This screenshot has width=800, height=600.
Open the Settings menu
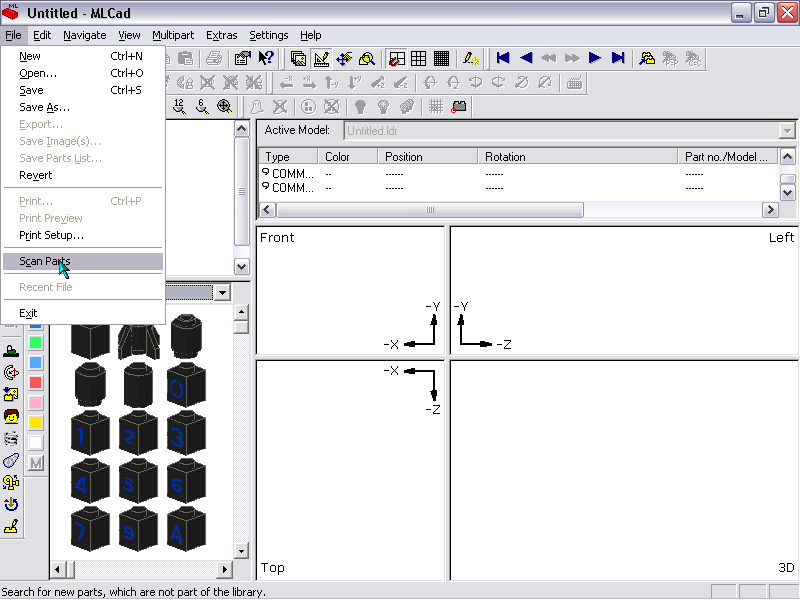click(x=268, y=35)
